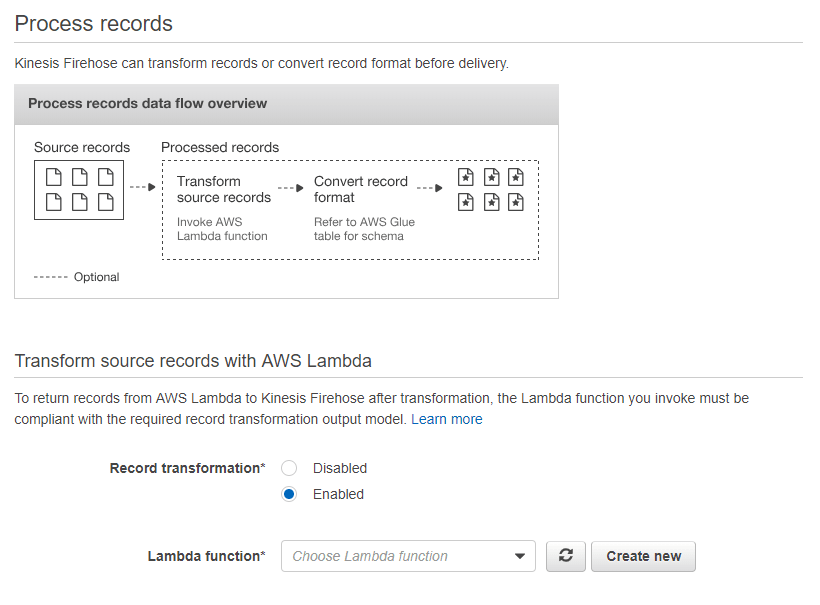Select the Enabled record transformation option
The image size is (820, 605).
[x=289, y=494]
